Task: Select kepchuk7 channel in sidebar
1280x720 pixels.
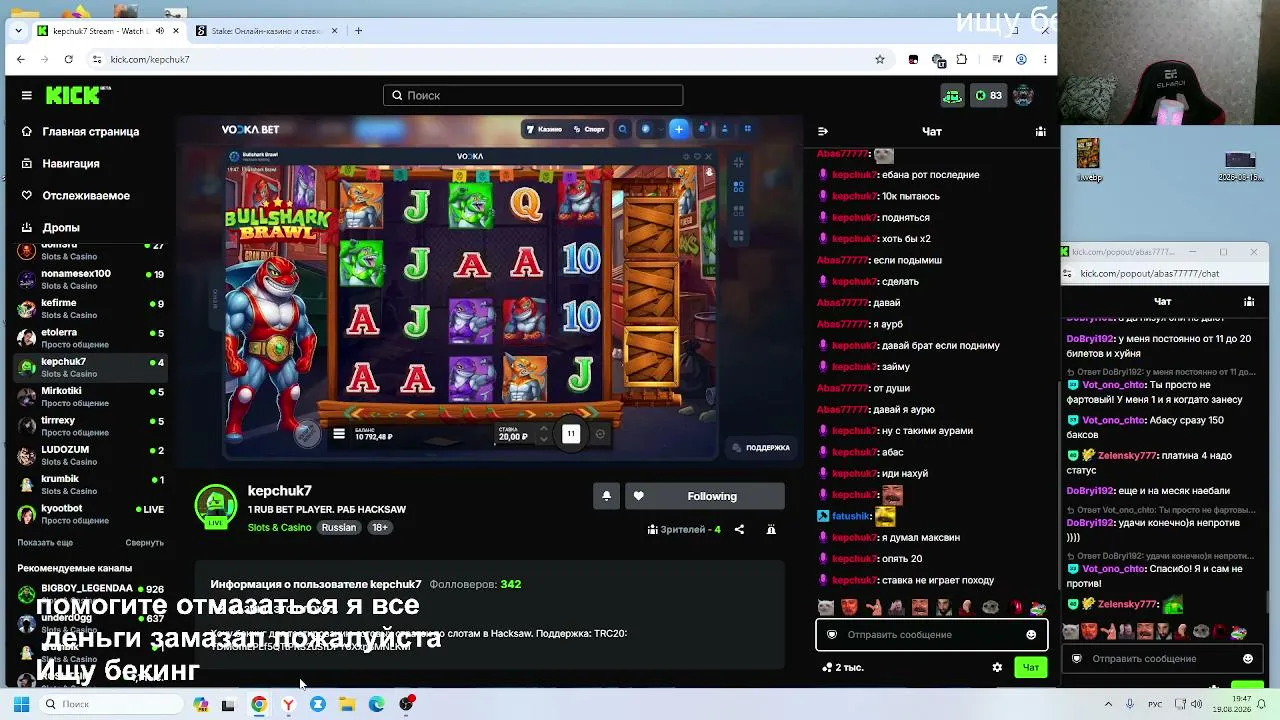Action: [x=90, y=367]
